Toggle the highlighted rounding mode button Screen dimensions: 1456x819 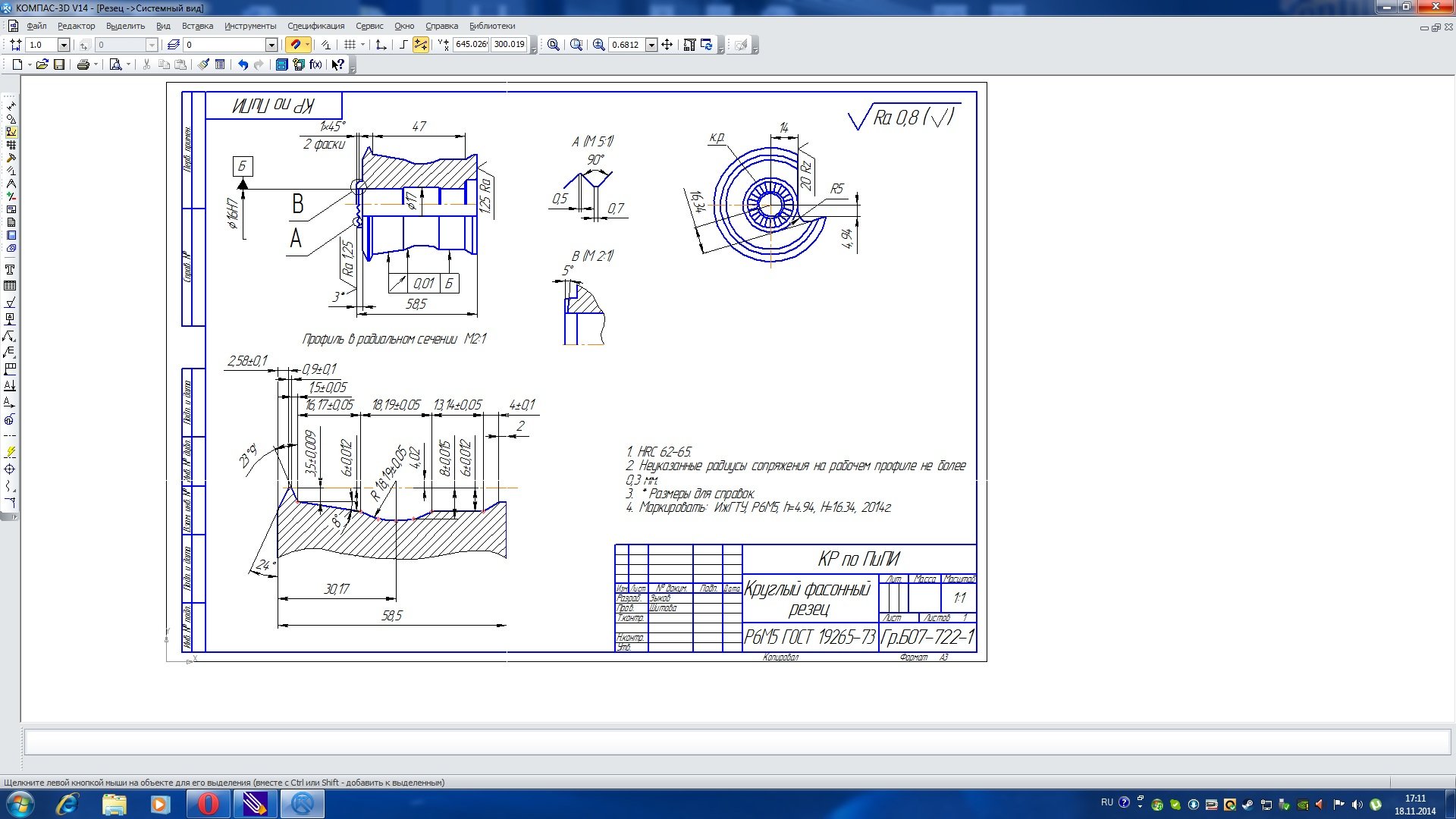tap(421, 45)
